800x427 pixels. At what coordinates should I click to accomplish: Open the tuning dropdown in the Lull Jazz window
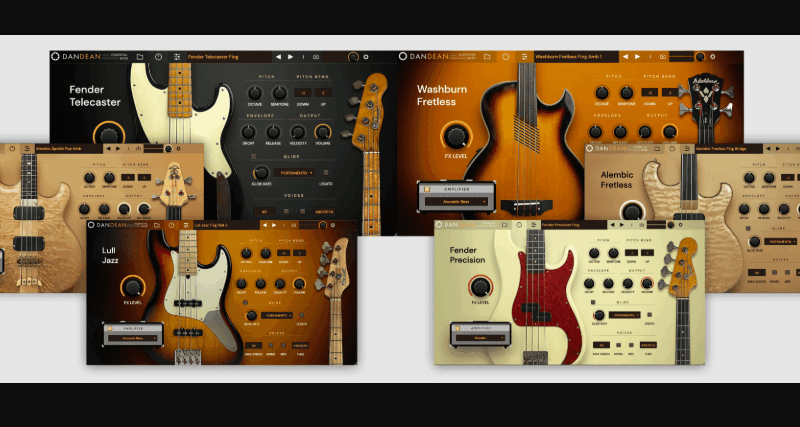click(x=300, y=345)
